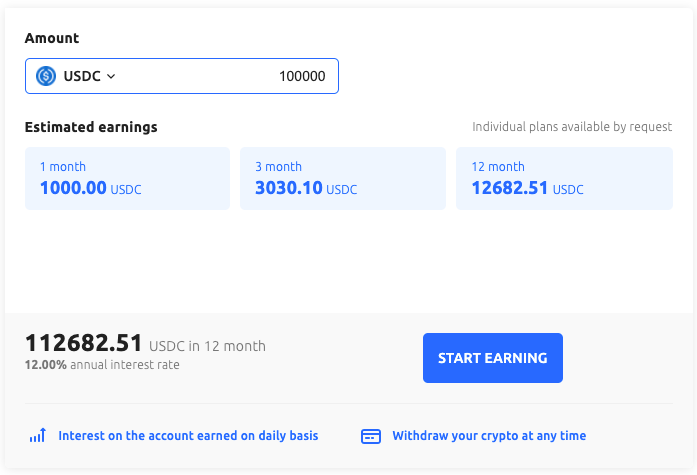Select the 12 month plan label

click(498, 167)
